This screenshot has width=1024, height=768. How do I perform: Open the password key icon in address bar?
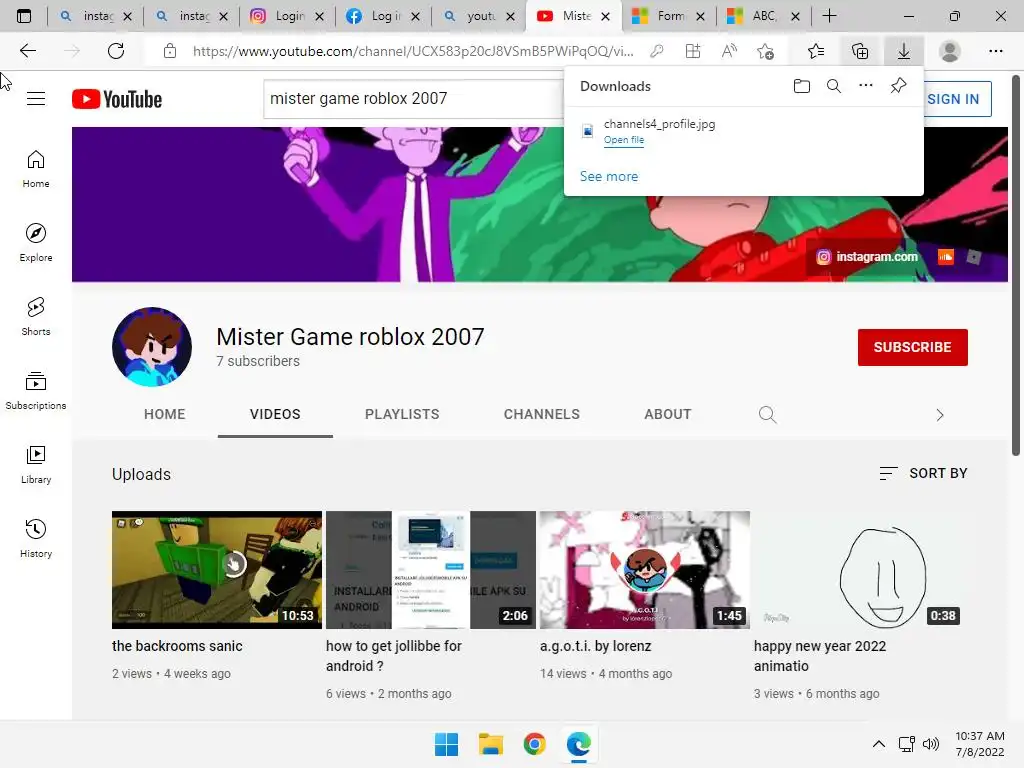click(x=657, y=51)
